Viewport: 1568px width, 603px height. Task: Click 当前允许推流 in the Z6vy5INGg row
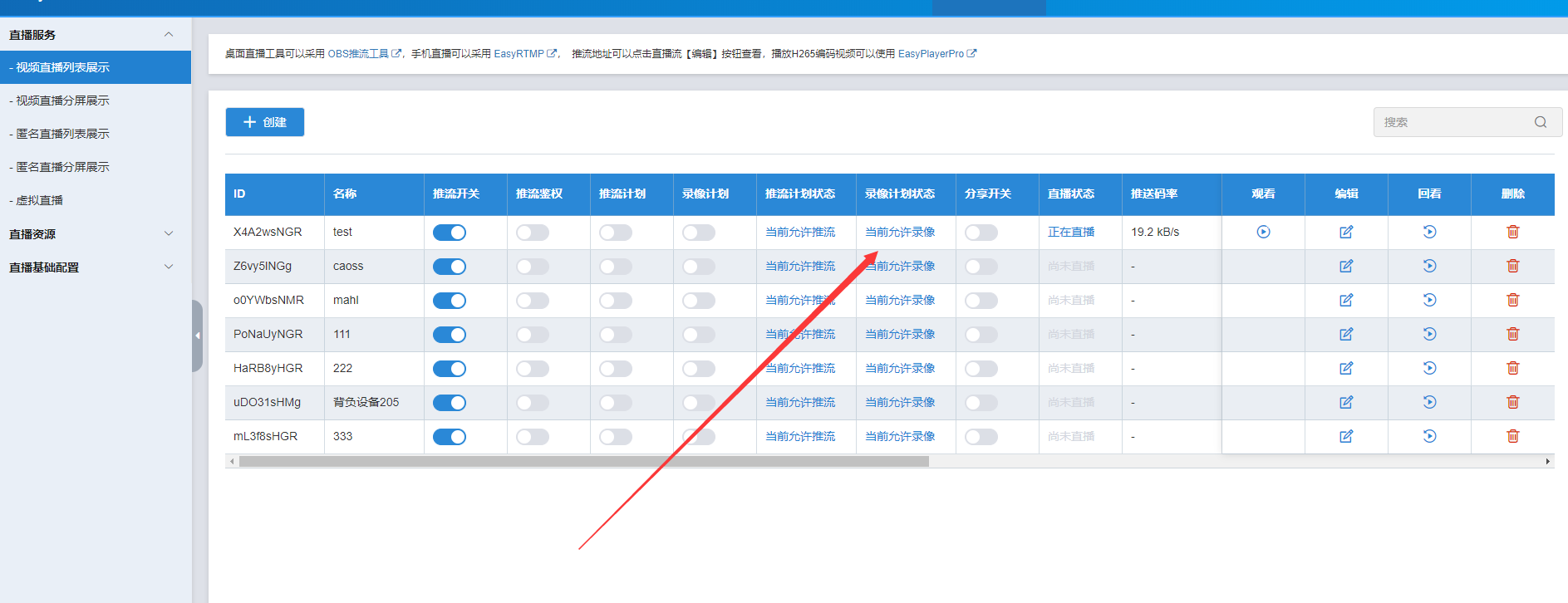pyautogui.click(x=800, y=266)
